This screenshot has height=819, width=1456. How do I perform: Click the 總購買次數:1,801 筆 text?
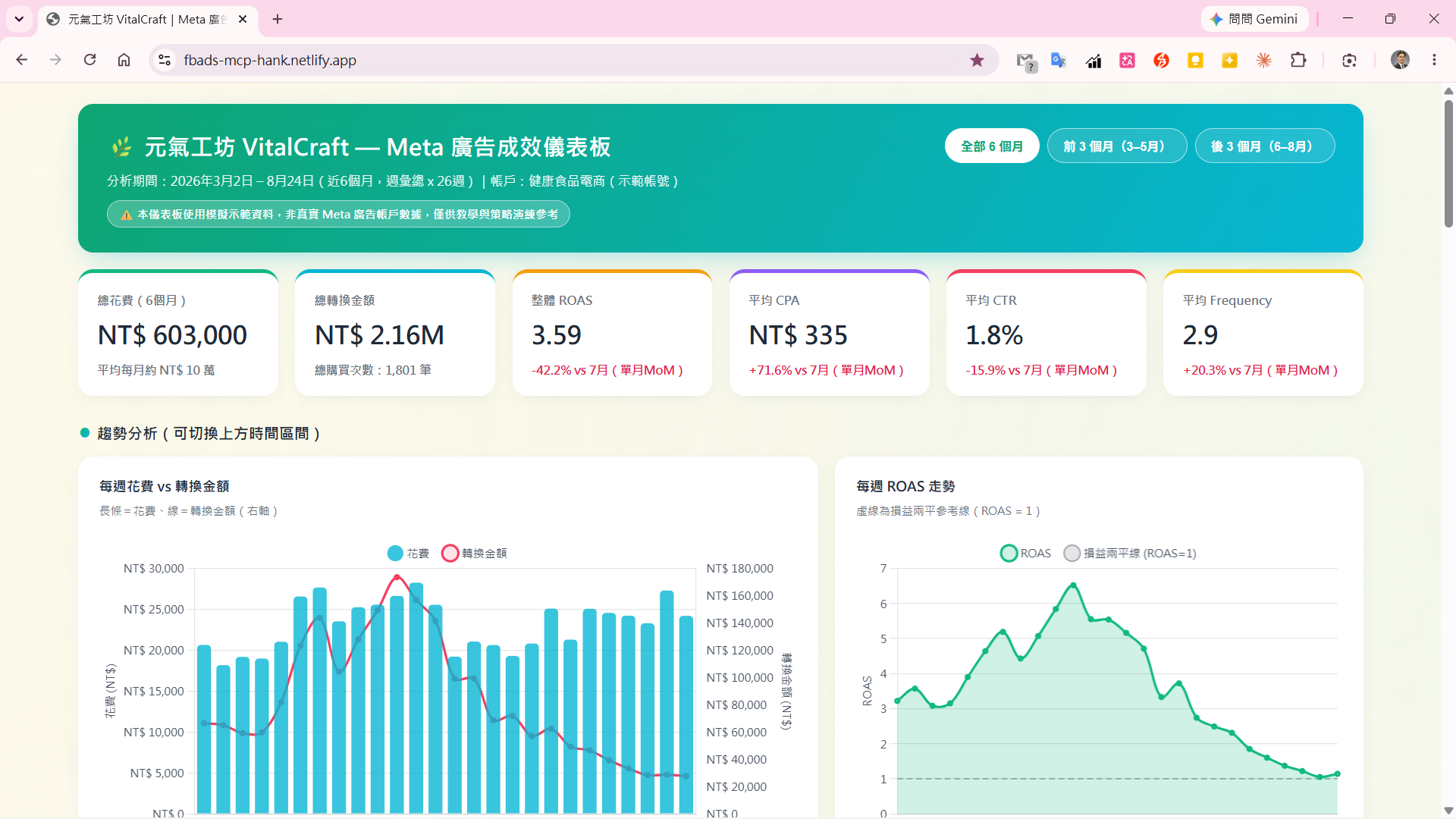pos(373,370)
